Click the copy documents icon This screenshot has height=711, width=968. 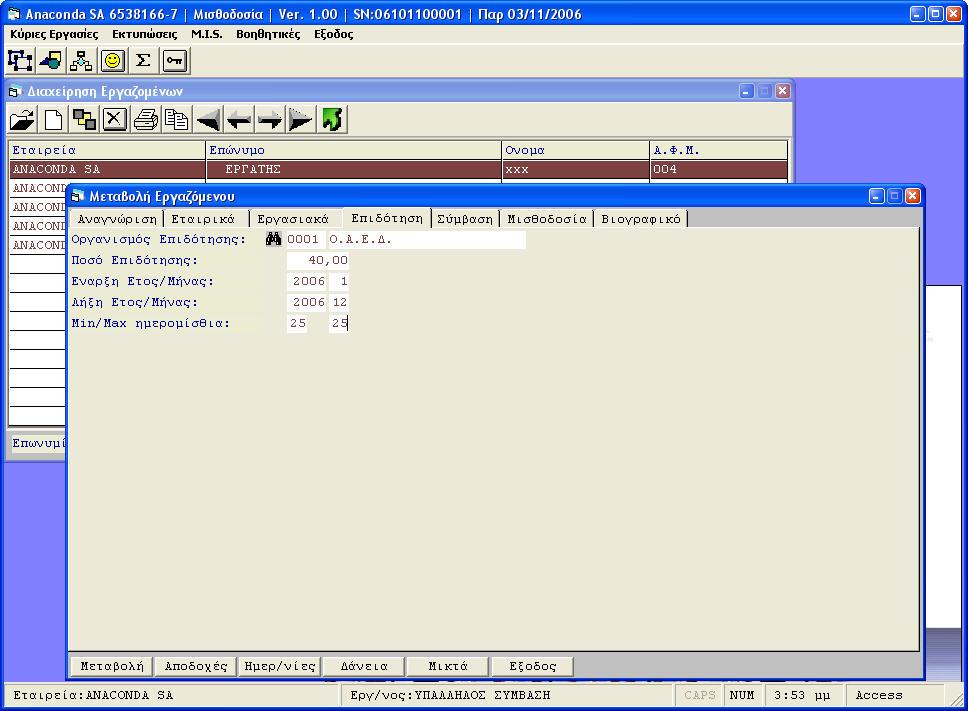[177, 119]
